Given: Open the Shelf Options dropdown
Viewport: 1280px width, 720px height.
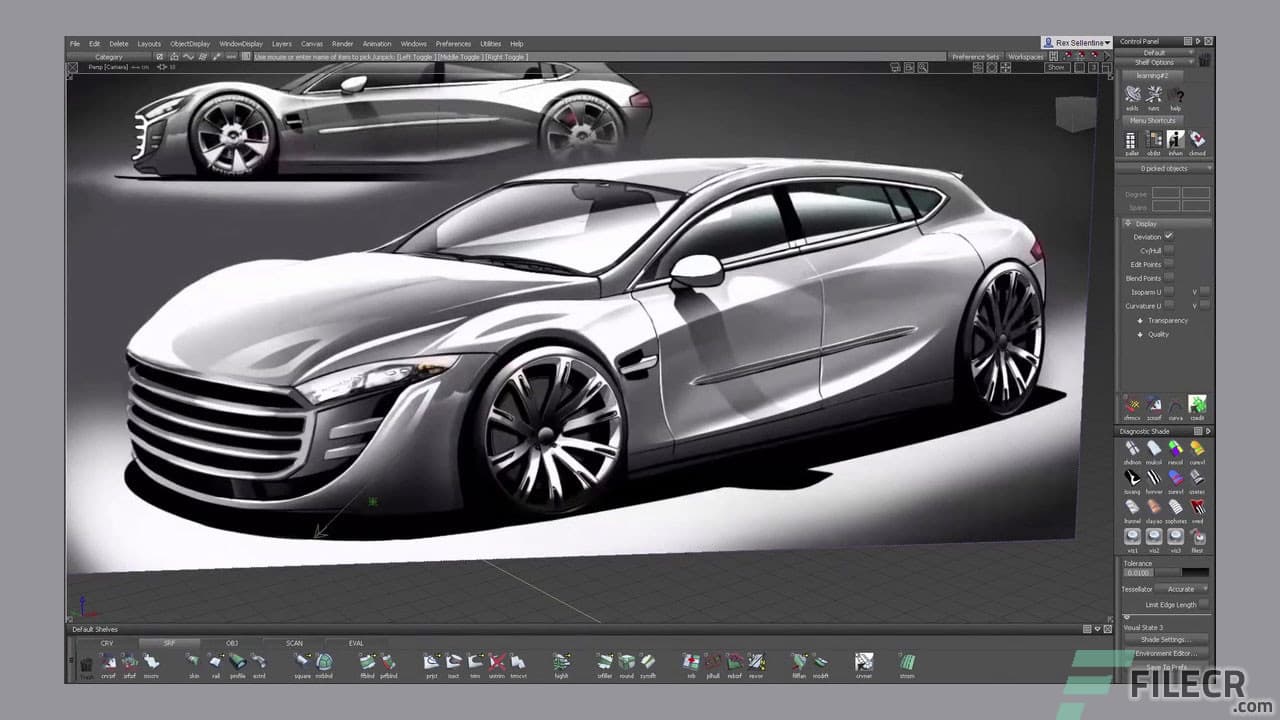Looking at the screenshot, I should [1160, 61].
